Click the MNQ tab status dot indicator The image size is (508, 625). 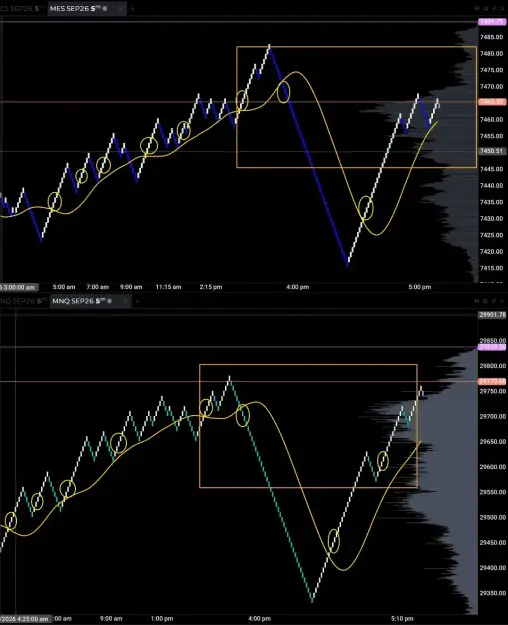pyautogui.click(x=109, y=301)
